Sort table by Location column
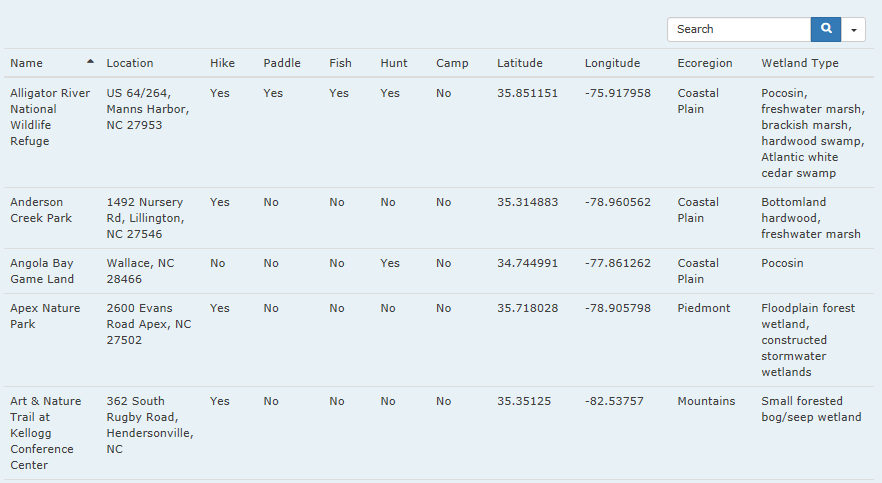Screen dimensions: 882x483 [x=130, y=63]
